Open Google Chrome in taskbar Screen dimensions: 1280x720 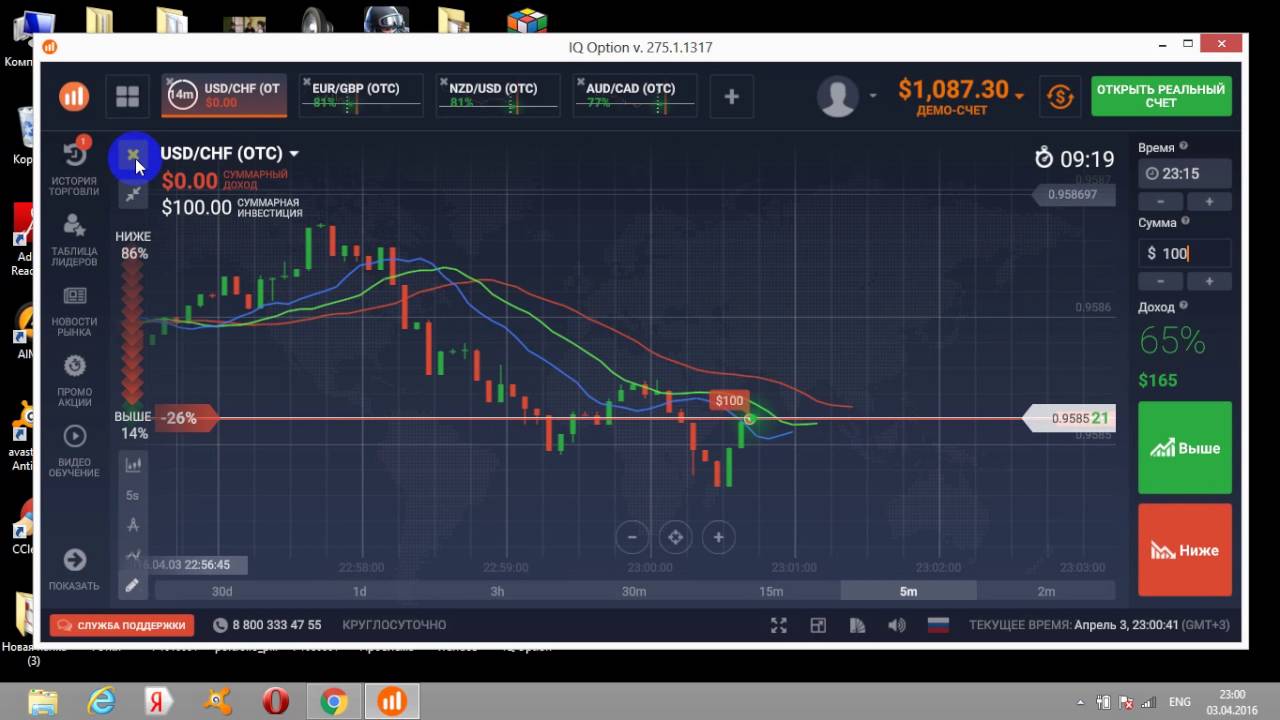[333, 702]
